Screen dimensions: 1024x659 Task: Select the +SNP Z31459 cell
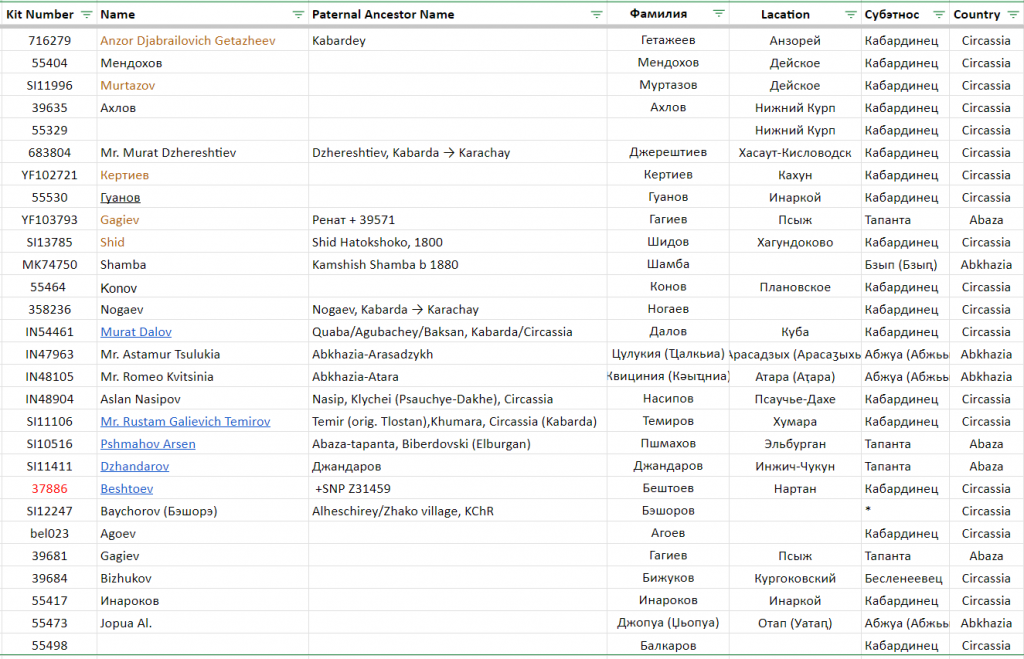tap(353, 489)
